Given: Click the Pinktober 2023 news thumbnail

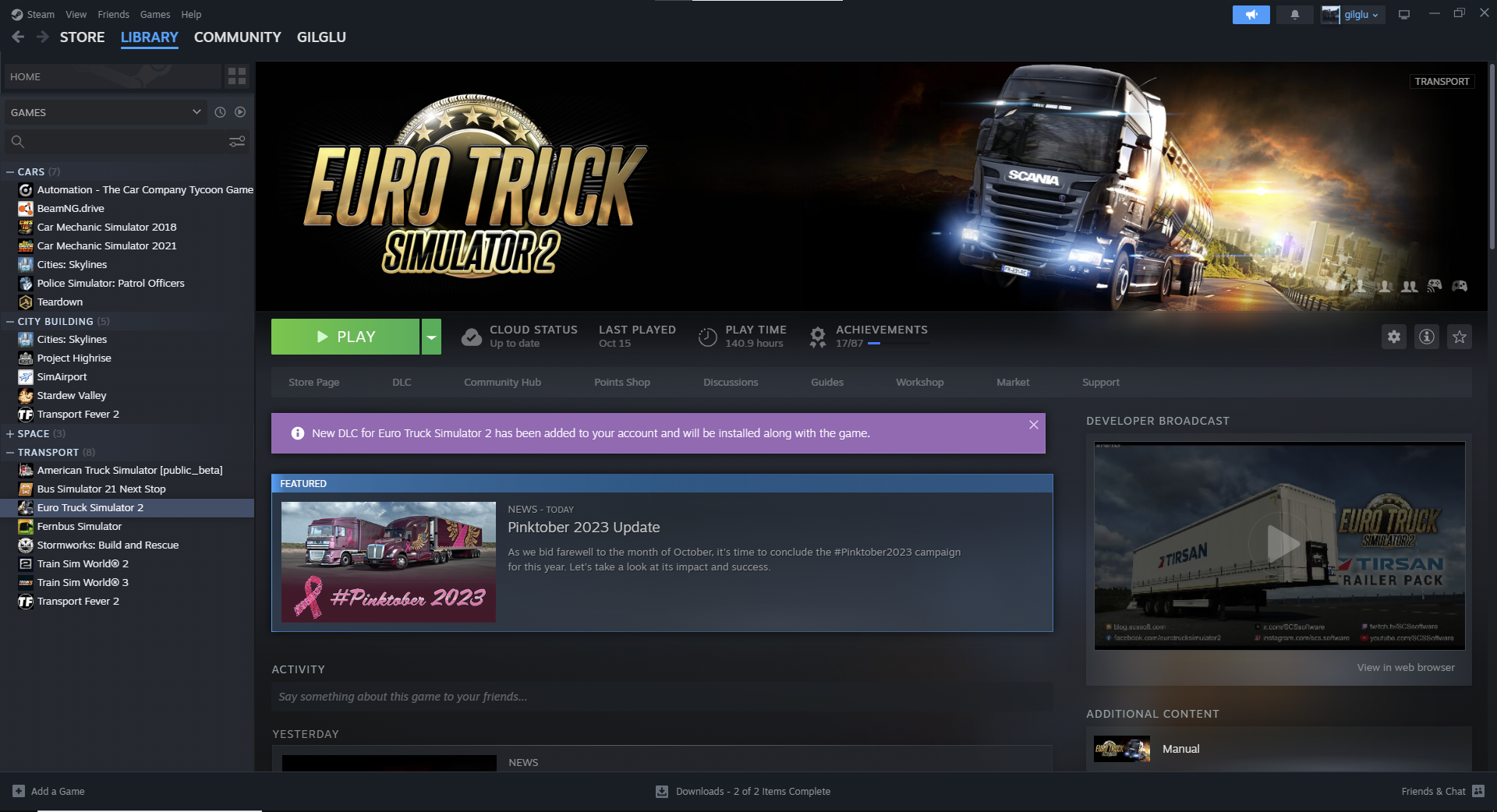Looking at the screenshot, I should point(388,562).
